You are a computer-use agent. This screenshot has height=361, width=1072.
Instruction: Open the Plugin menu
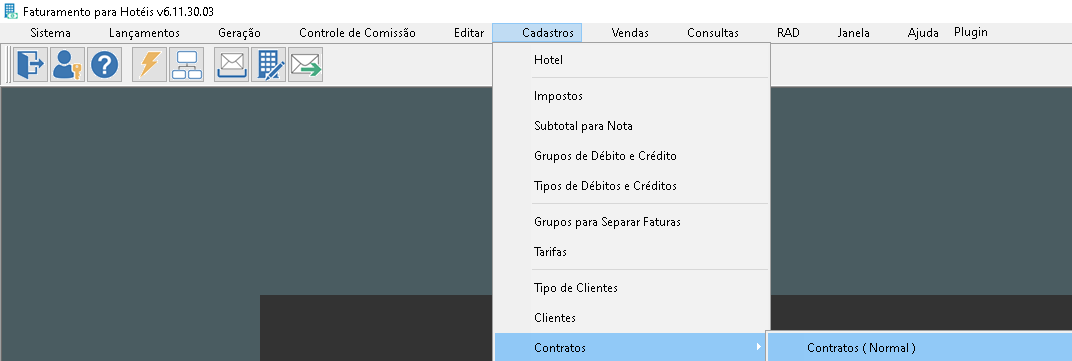tap(971, 32)
